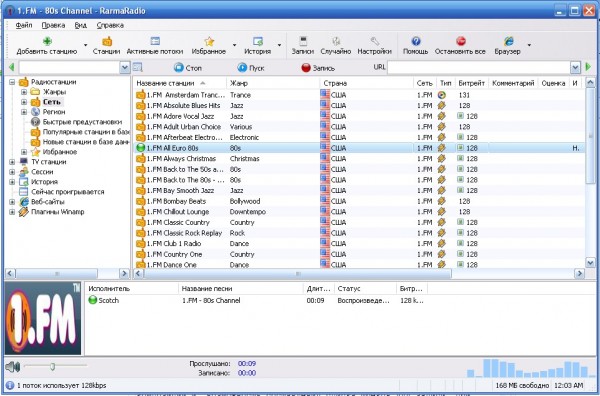Click the search filter icon beside combo box
This screenshot has width=600, height=396.
tap(137, 68)
